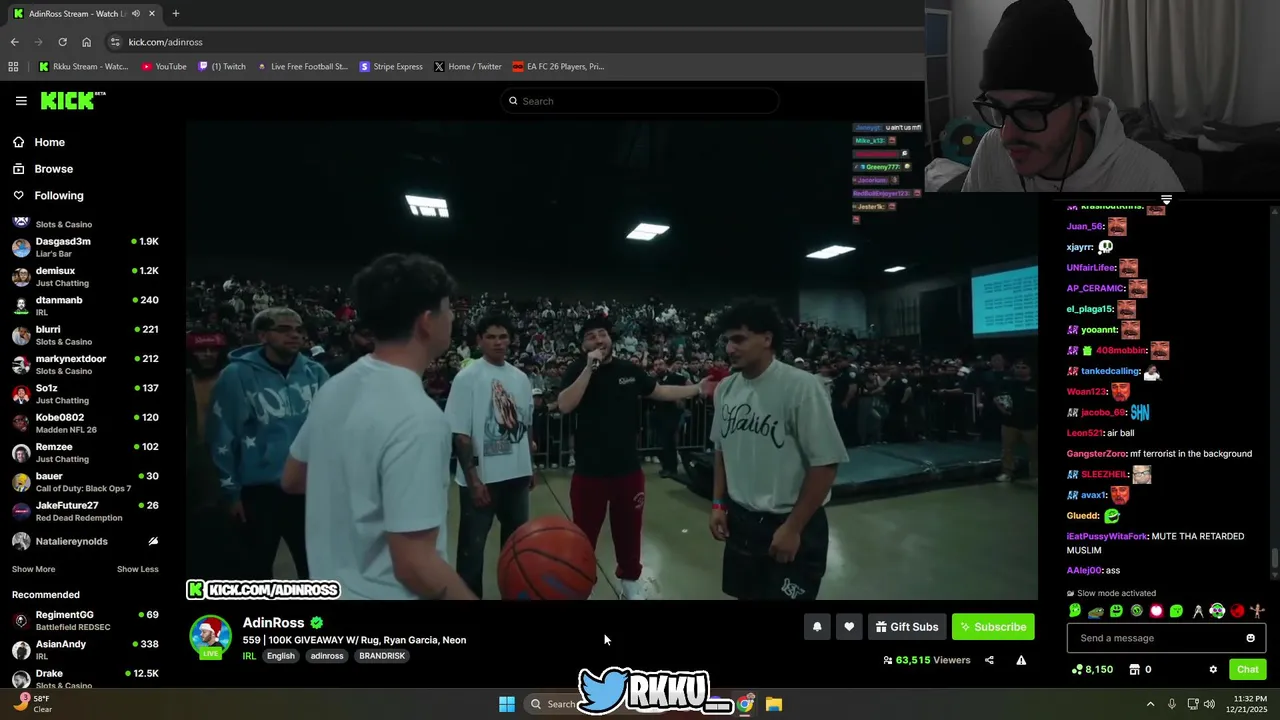Open the browser apps grid icon
The width and height of the screenshot is (1280, 720).
point(13,66)
